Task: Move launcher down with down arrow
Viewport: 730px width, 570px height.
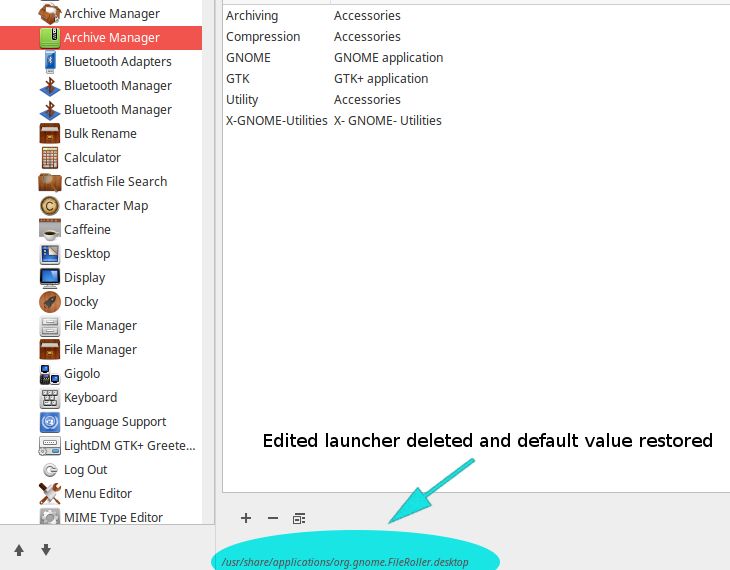Action: (46, 550)
